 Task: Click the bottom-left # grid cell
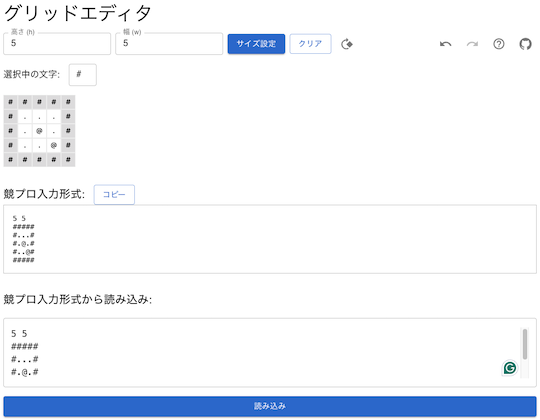click(10, 160)
